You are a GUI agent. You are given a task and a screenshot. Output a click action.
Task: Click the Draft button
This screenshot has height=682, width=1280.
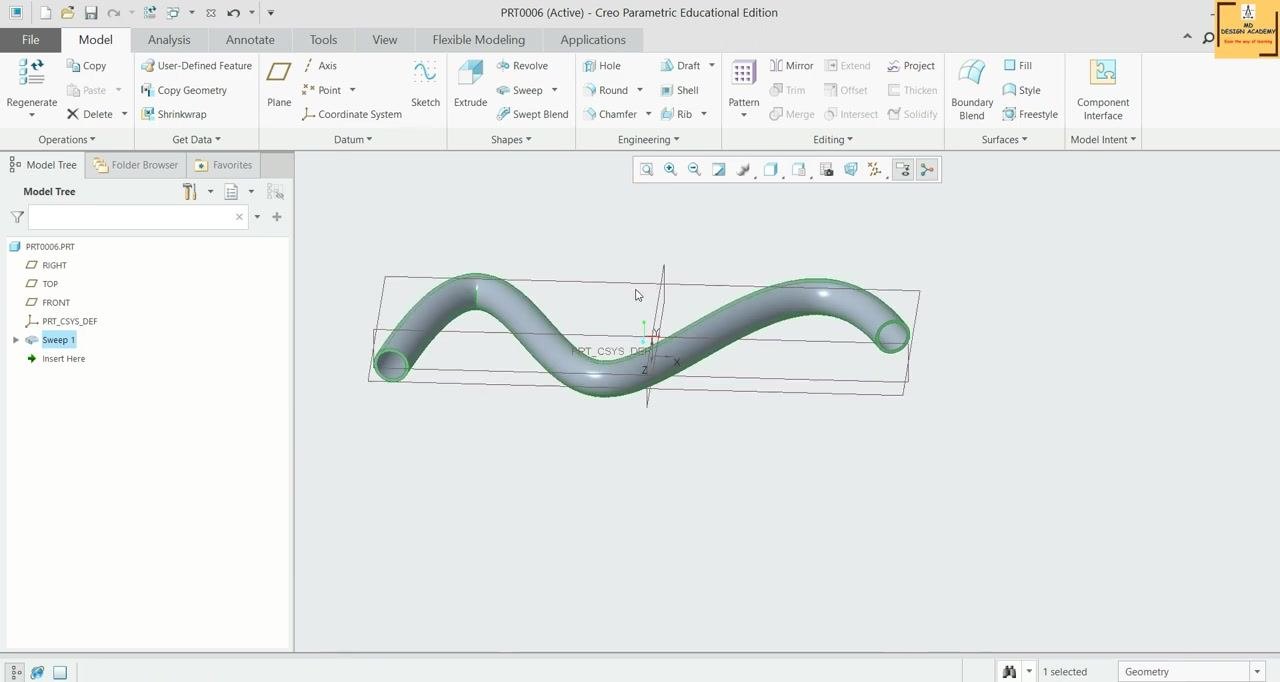pos(680,66)
